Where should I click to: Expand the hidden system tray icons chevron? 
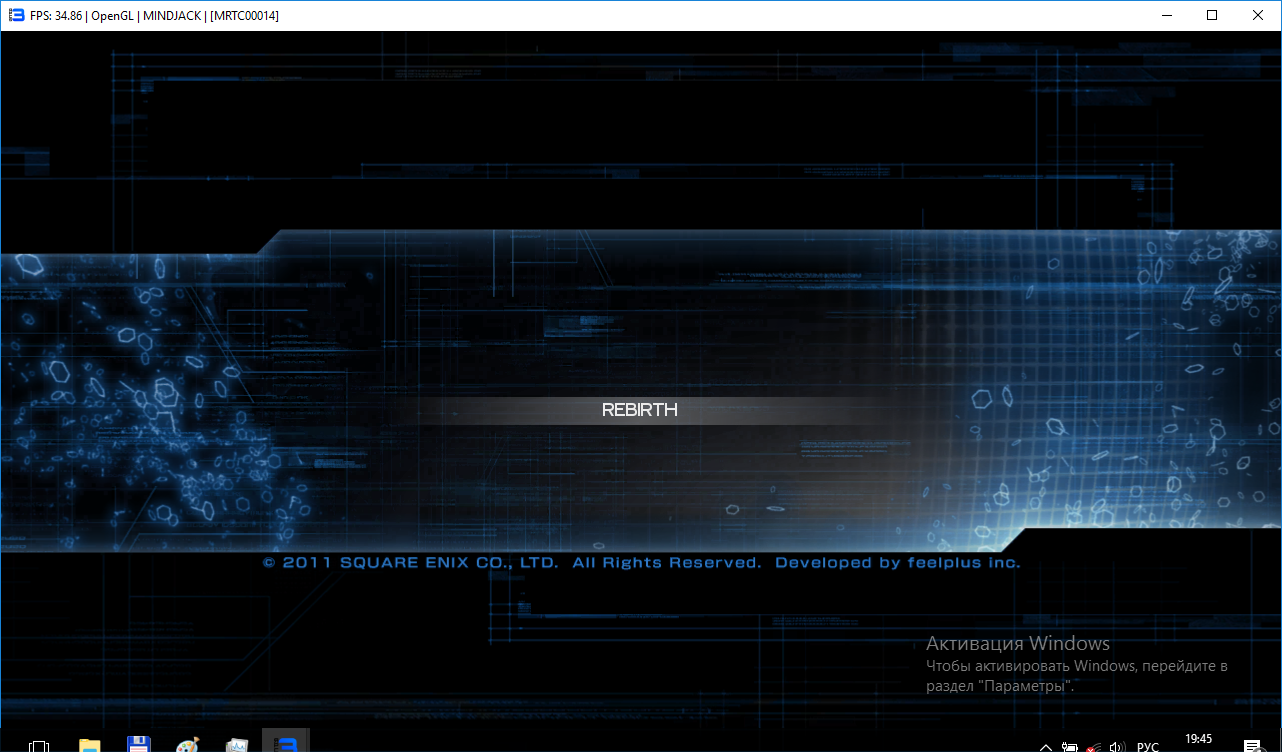1046,746
